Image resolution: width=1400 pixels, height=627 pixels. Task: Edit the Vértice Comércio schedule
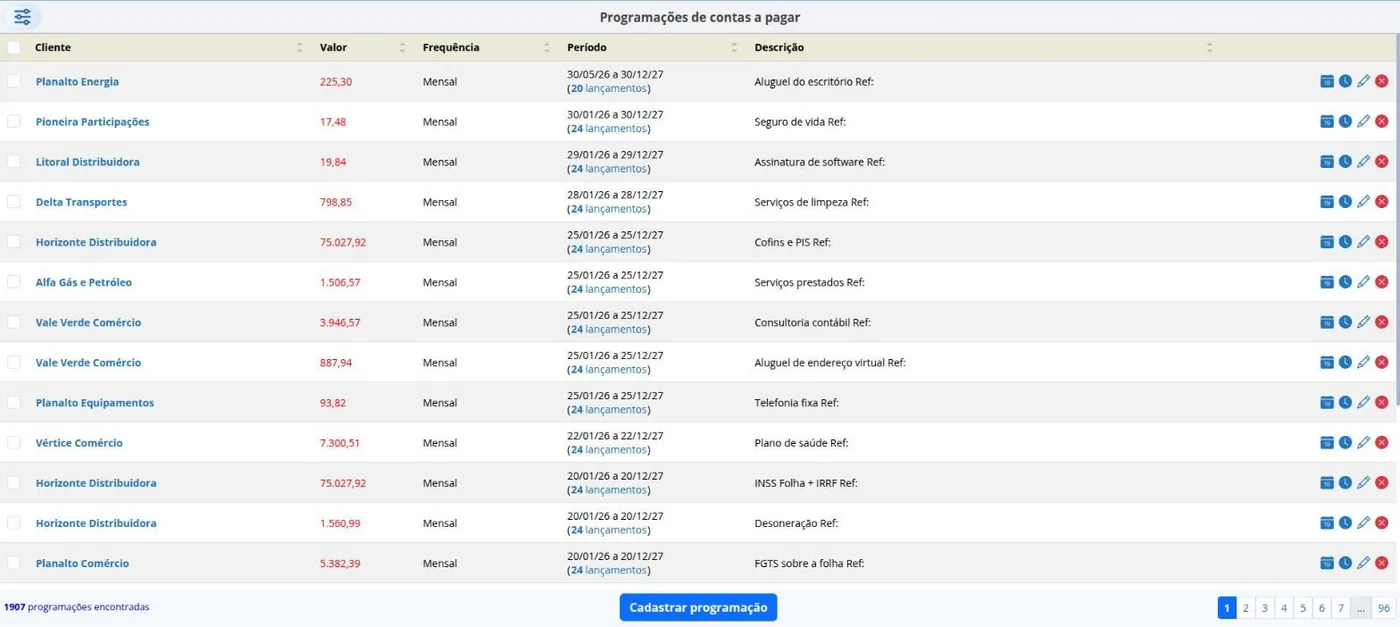[1363, 442]
